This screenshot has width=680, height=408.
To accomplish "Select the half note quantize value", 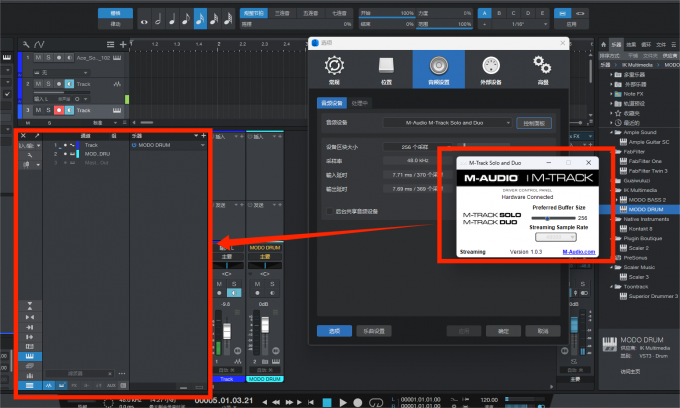I will point(158,20).
